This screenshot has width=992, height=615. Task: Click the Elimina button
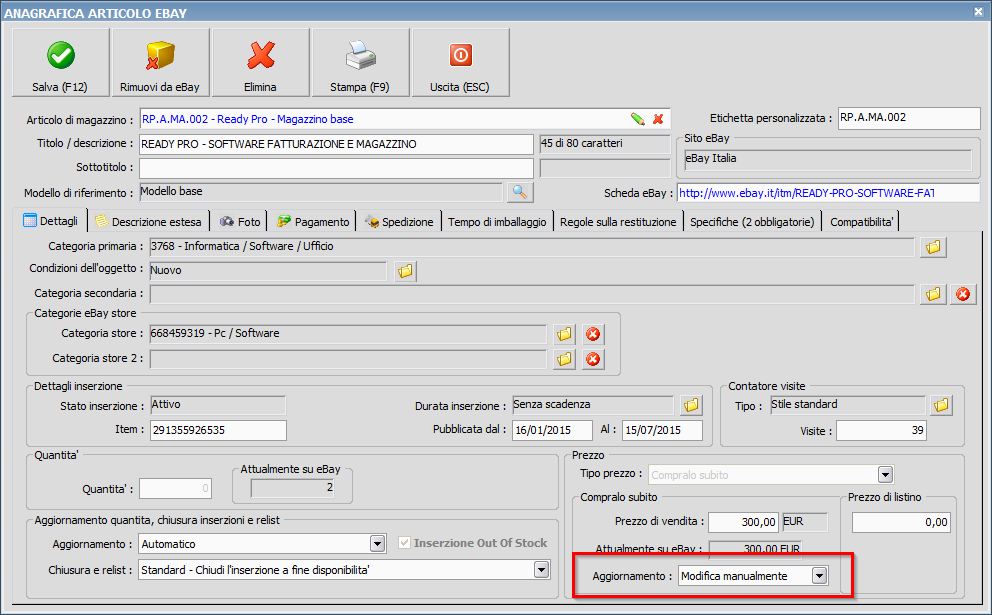(260, 63)
